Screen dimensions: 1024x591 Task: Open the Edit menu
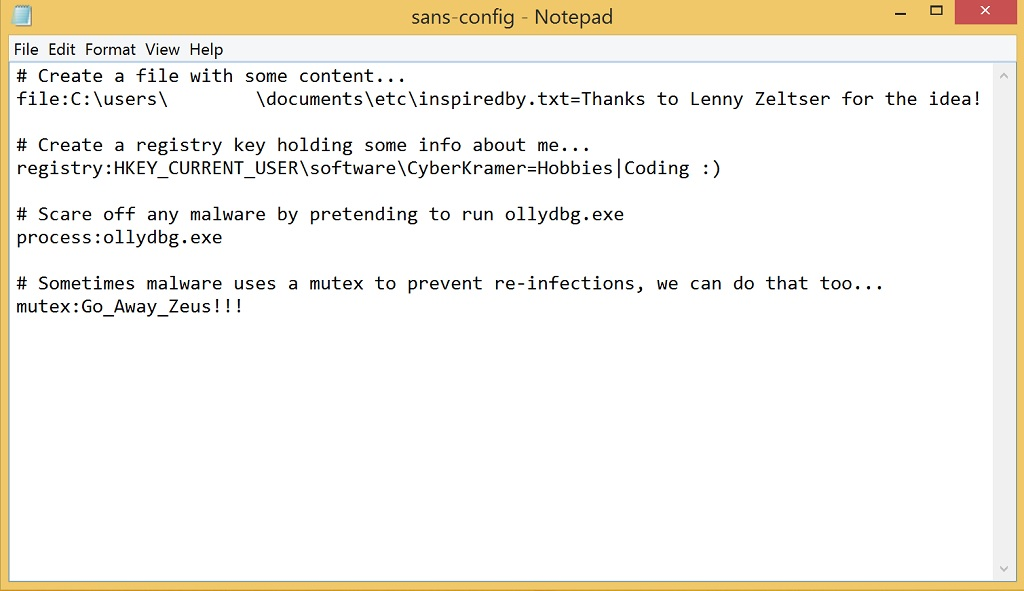tap(62, 50)
